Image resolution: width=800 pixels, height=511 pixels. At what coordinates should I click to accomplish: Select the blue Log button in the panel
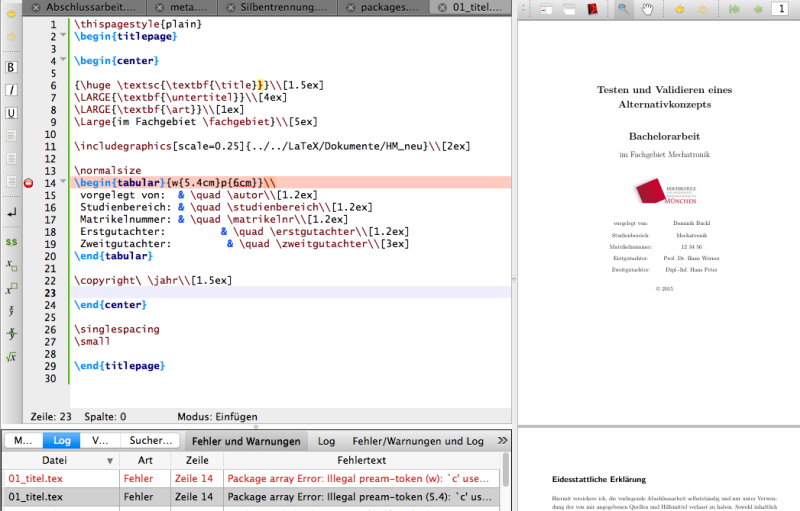coord(62,441)
